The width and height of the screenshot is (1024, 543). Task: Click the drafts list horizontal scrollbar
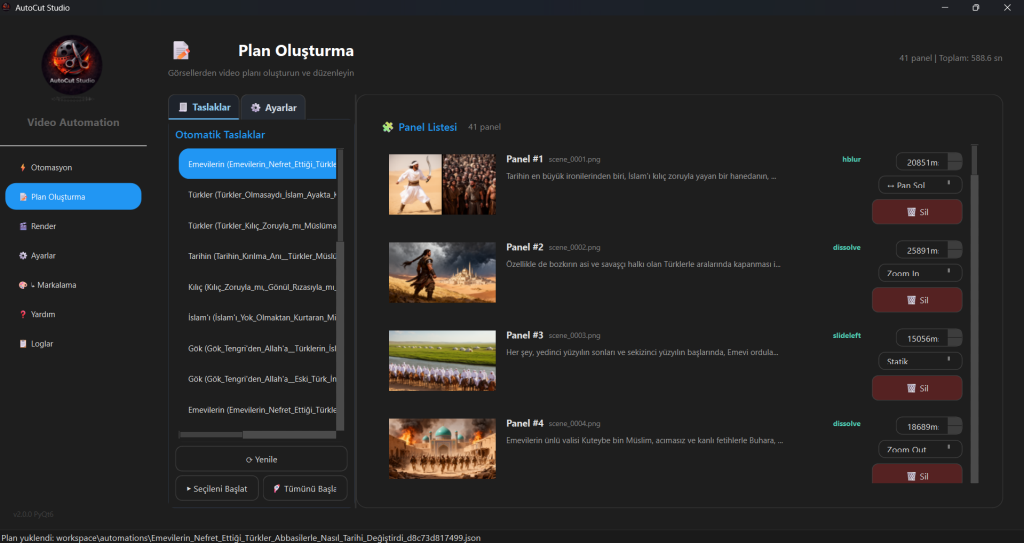(258, 435)
